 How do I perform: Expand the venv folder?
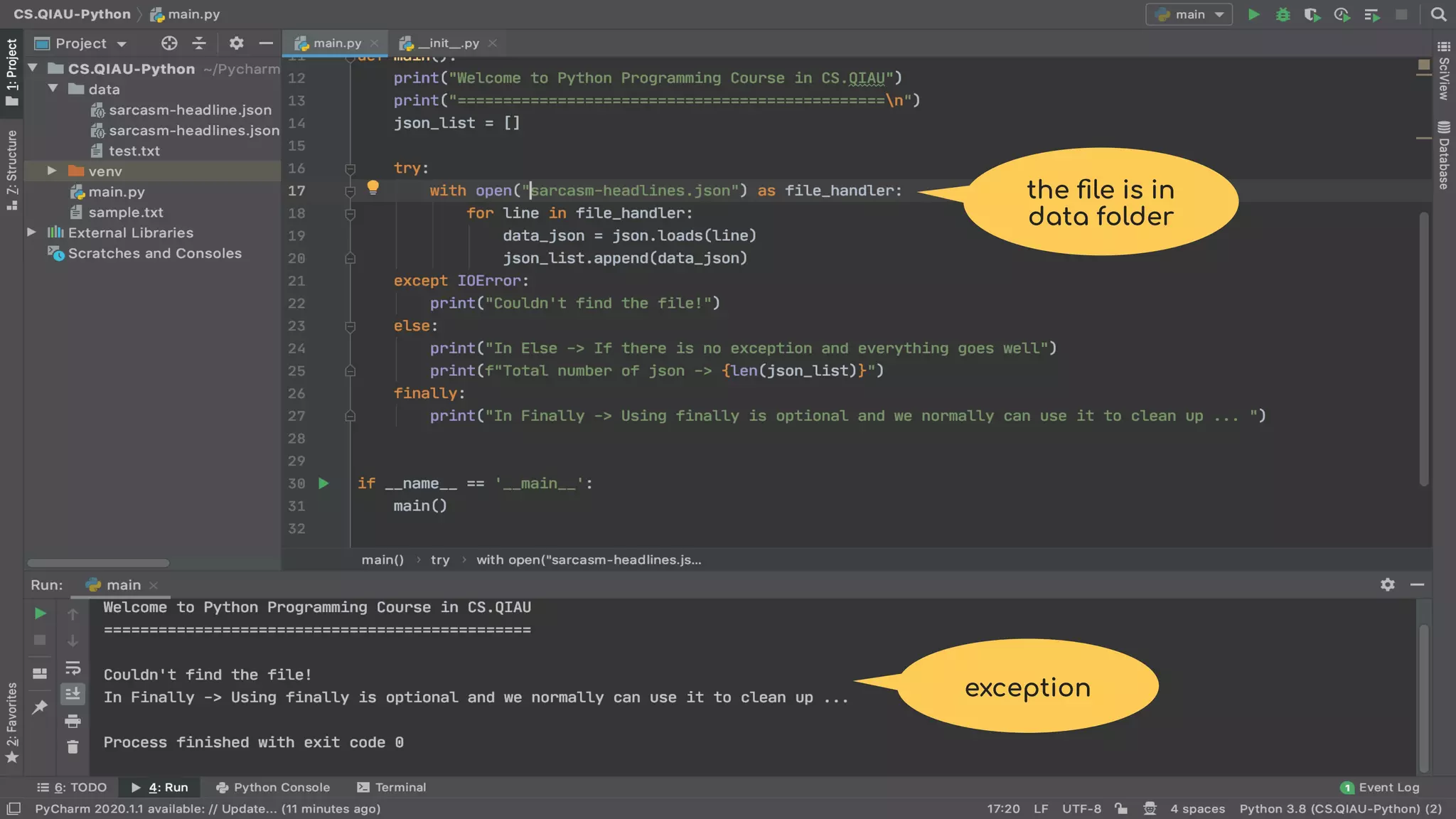(x=52, y=171)
